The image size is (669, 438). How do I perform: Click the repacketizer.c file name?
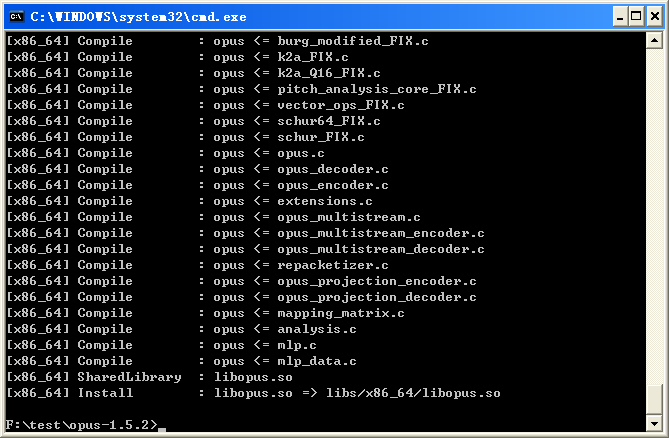click(333, 265)
